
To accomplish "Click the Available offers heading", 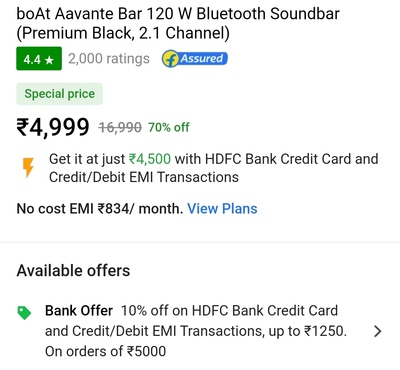I will click(73, 270).
